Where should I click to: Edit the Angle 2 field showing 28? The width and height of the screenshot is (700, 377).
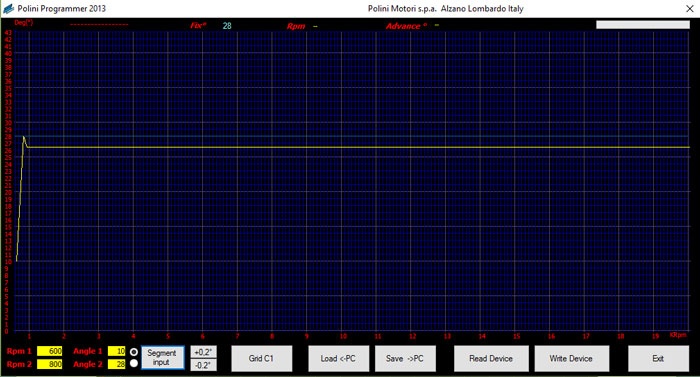coord(117,364)
